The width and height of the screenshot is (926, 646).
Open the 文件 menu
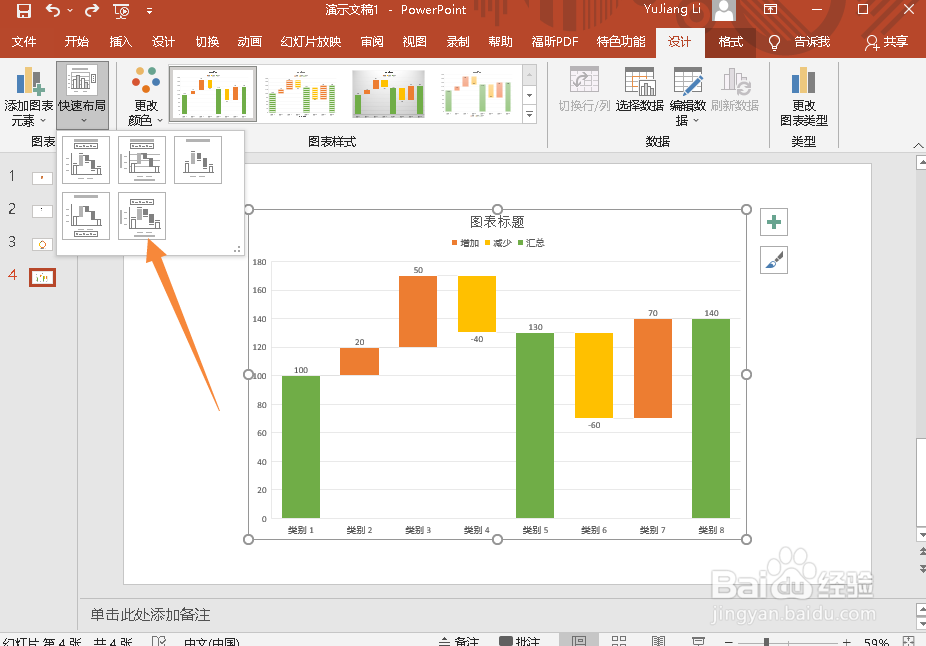point(24,41)
